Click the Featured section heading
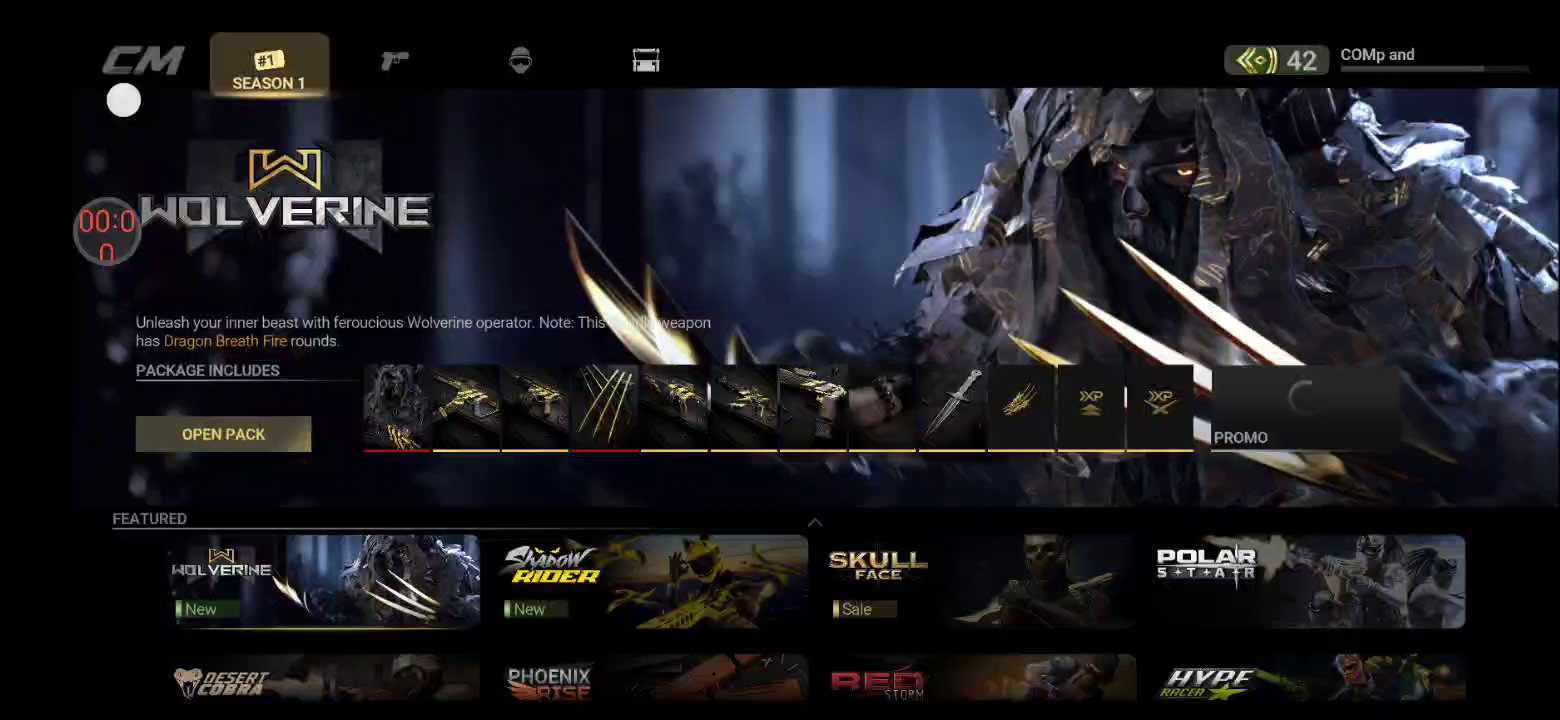Image resolution: width=1560 pixels, height=720 pixels. [x=150, y=519]
